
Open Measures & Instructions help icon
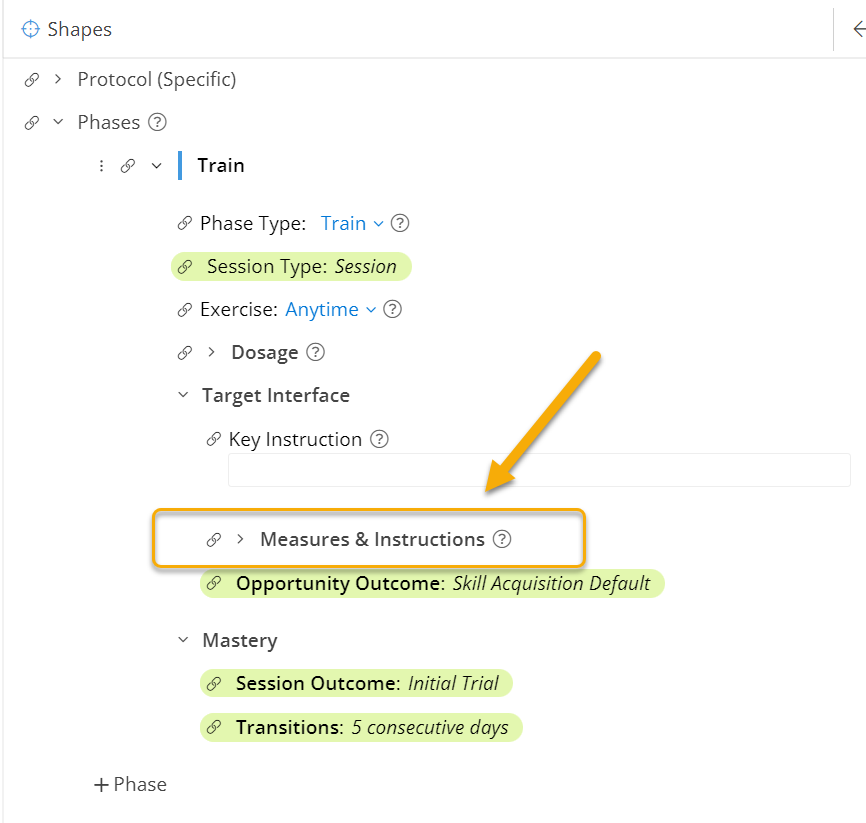coord(502,540)
